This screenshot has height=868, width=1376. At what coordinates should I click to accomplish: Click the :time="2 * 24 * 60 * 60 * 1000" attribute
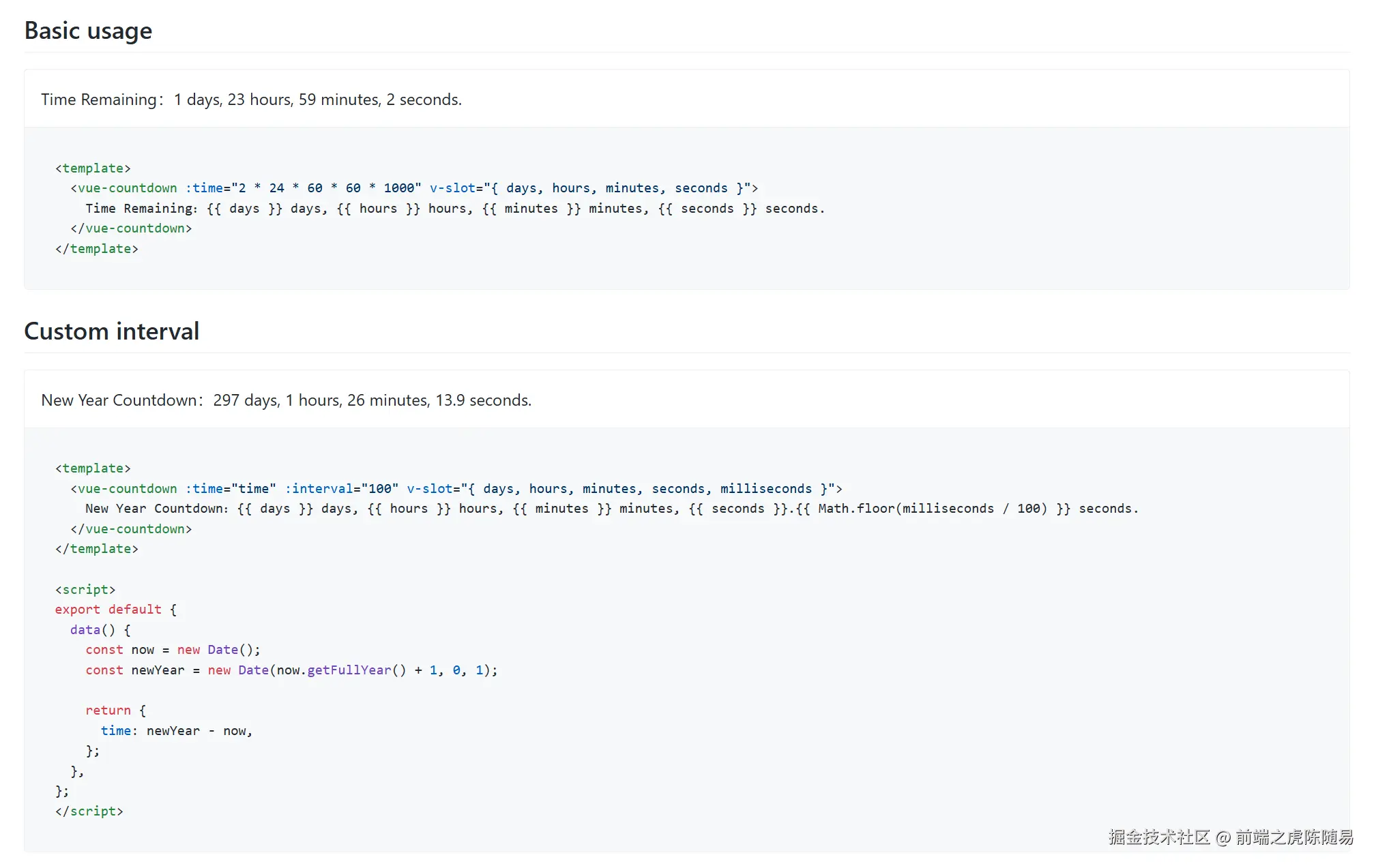(x=303, y=188)
